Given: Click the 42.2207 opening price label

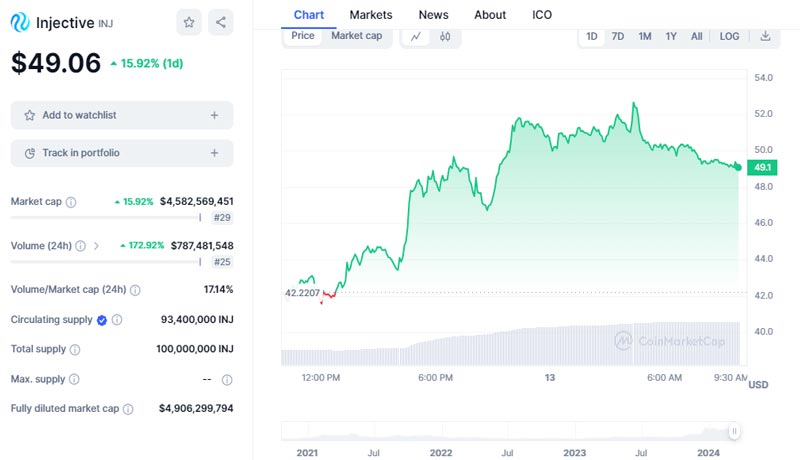Looking at the screenshot, I should click(x=302, y=293).
